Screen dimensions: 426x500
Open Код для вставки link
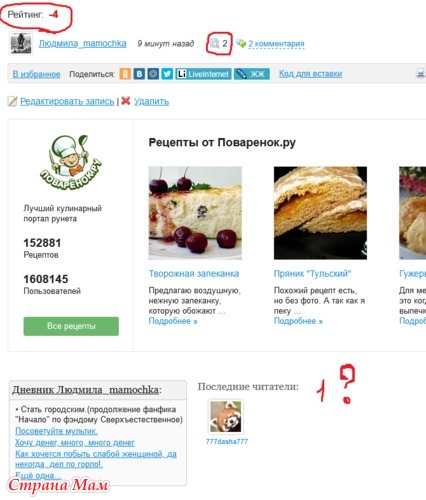pyautogui.click(x=310, y=74)
